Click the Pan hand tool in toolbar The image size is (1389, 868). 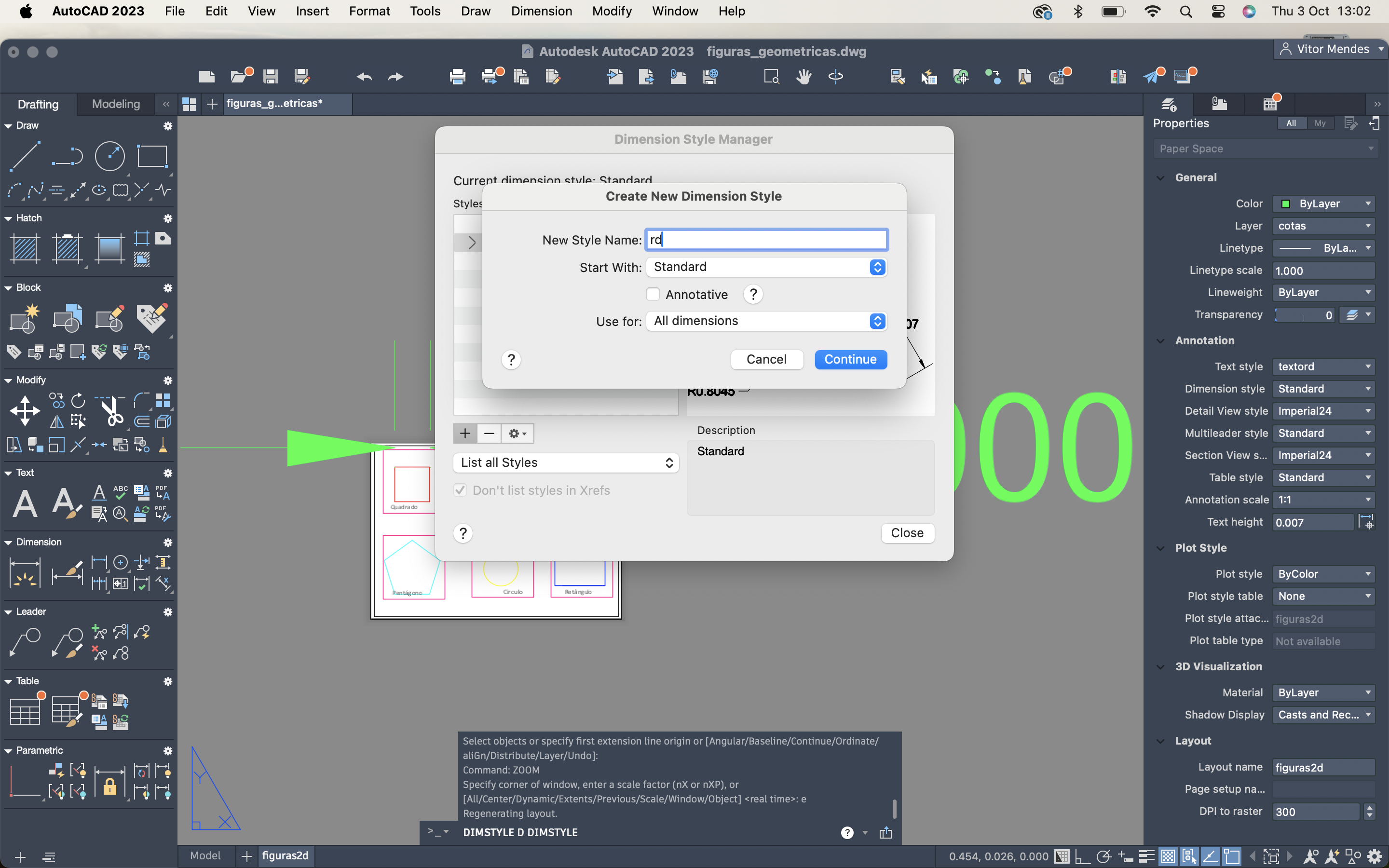[x=803, y=76]
